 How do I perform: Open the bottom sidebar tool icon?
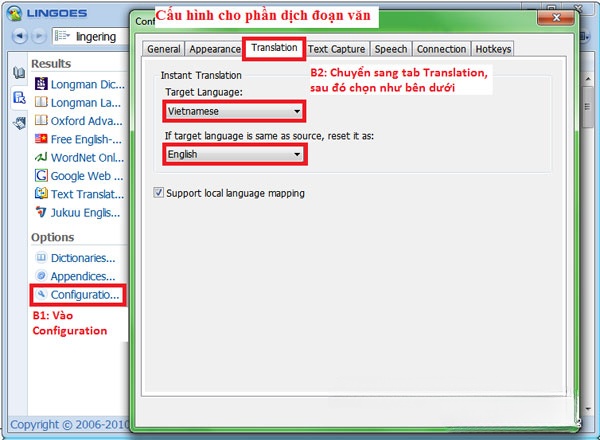[19, 123]
